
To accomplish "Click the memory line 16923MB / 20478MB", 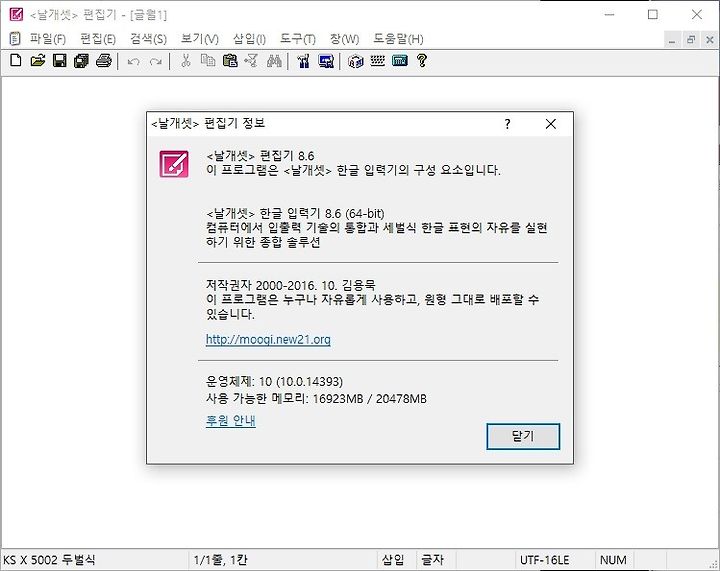I will pos(316,398).
